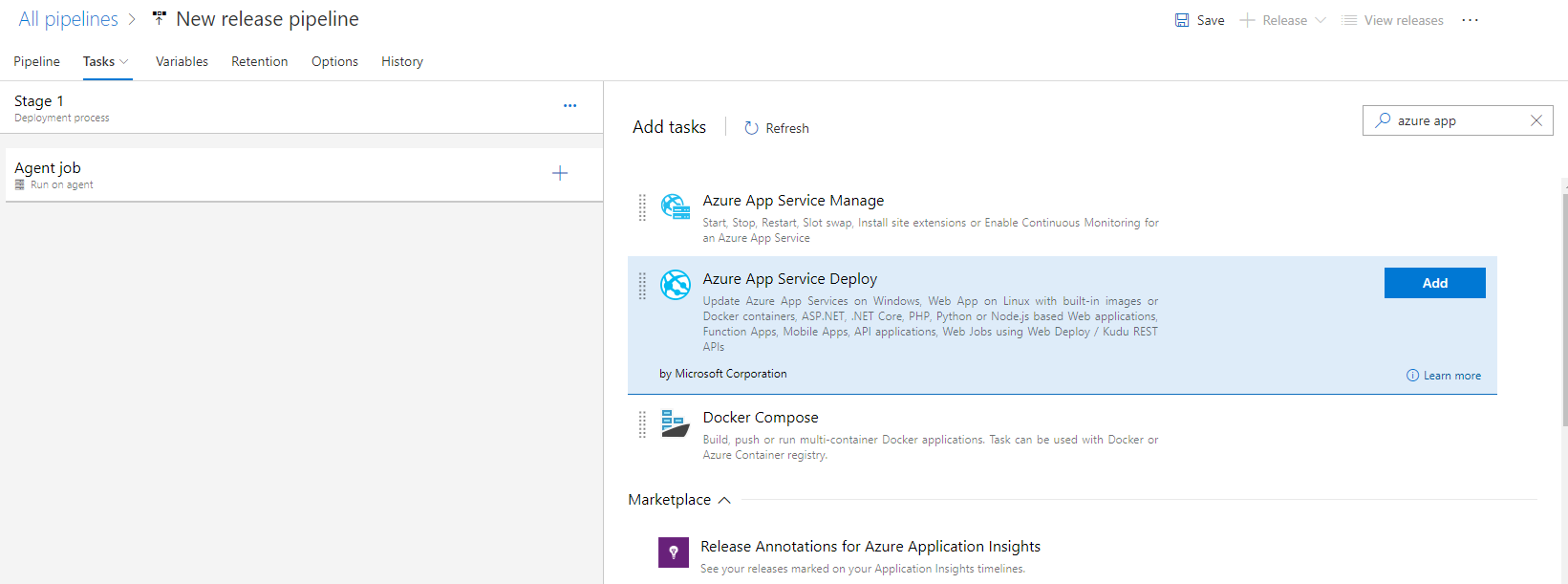
Task: Open the Learn more link
Action: pos(1452,376)
